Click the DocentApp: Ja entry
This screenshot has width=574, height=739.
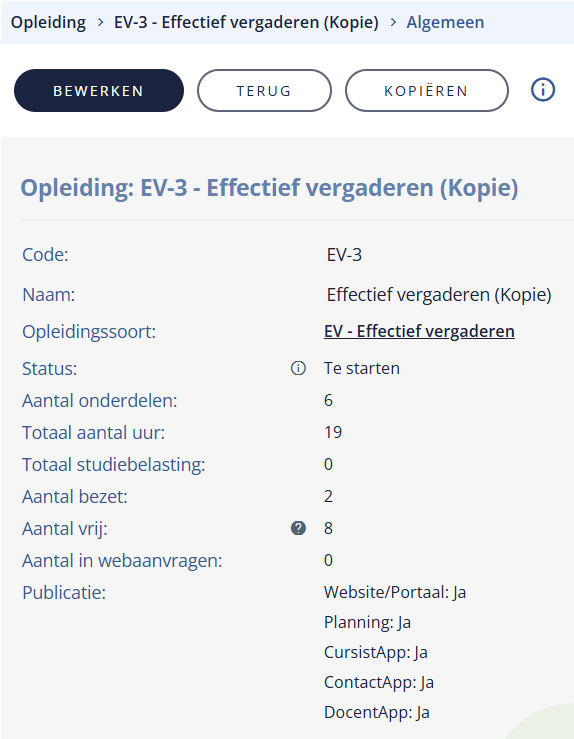click(x=377, y=712)
